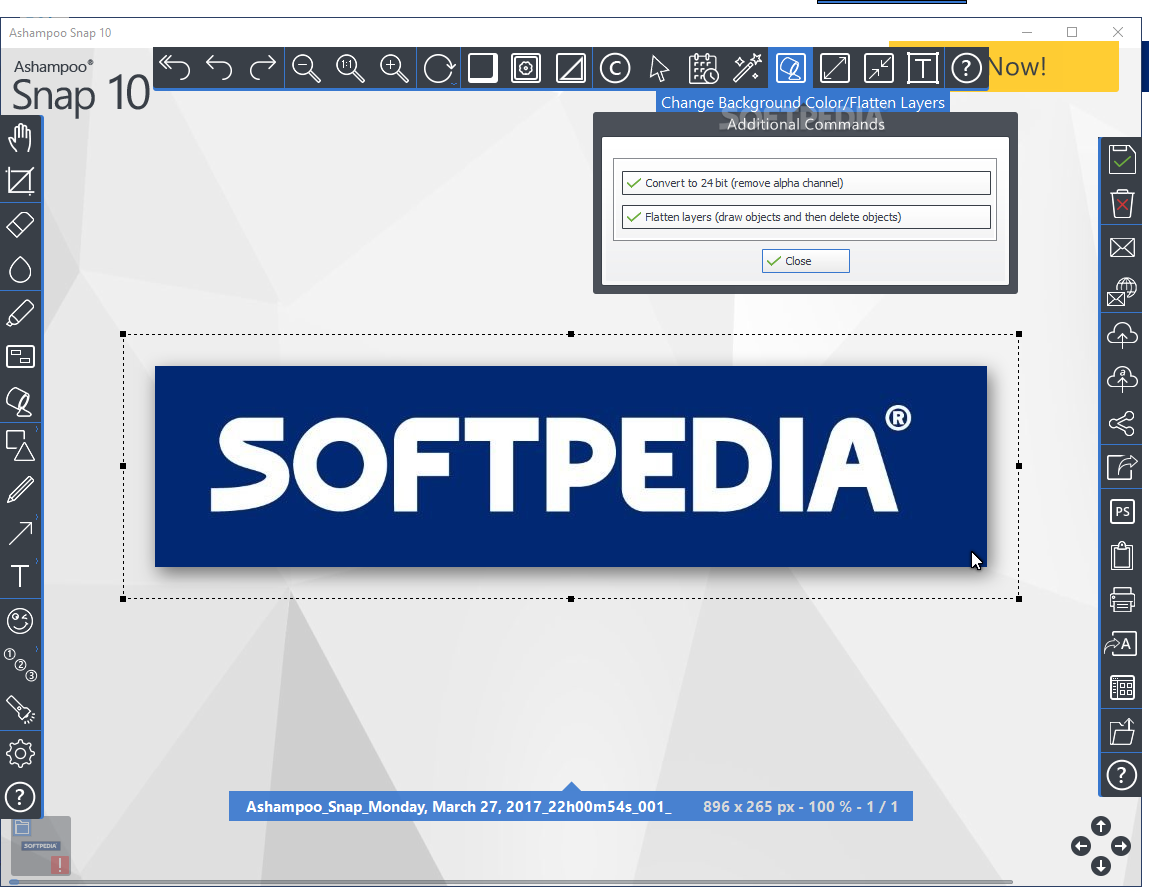The image size is (1149, 887).
Task: Open settings gear in left sidebar
Action: (20, 753)
